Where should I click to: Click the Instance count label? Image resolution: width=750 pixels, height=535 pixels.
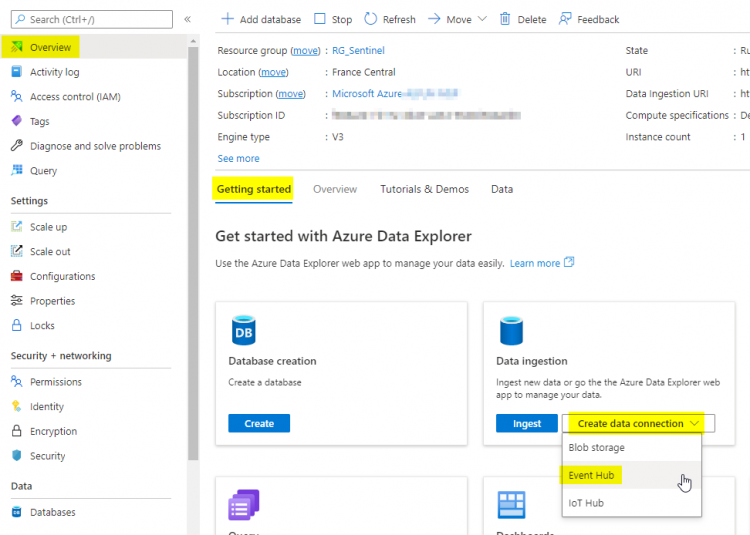point(658,137)
